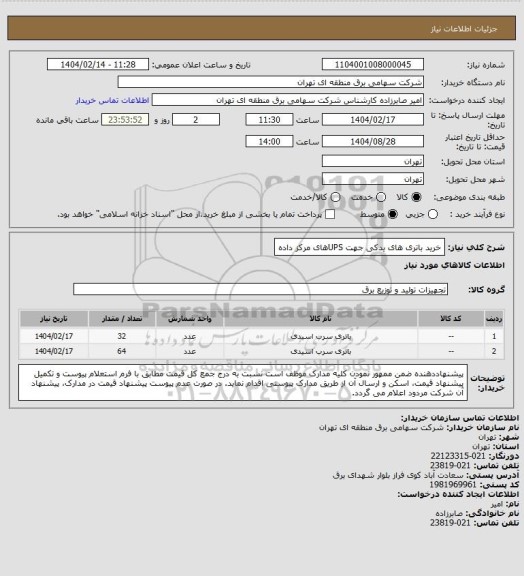Click the price validity time 14:00 field
Screen dimensions: 524x576
269,141
